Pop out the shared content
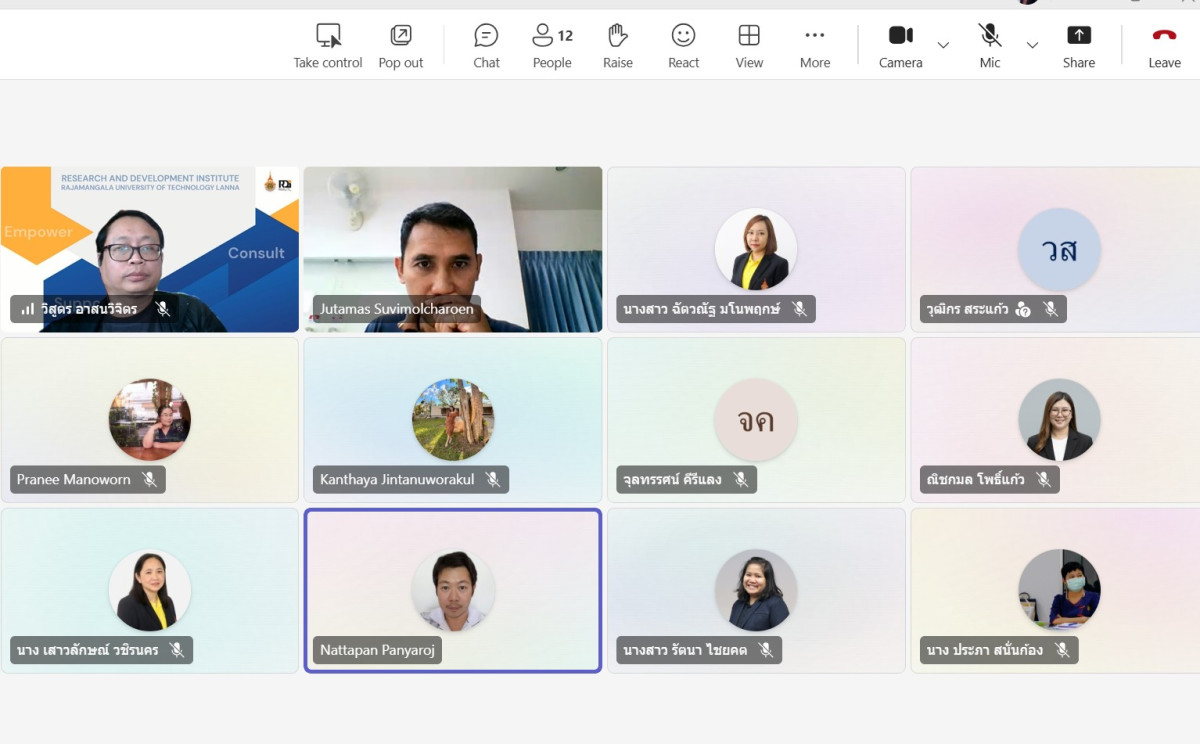This screenshot has width=1200, height=744. pyautogui.click(x=400, y=37)
